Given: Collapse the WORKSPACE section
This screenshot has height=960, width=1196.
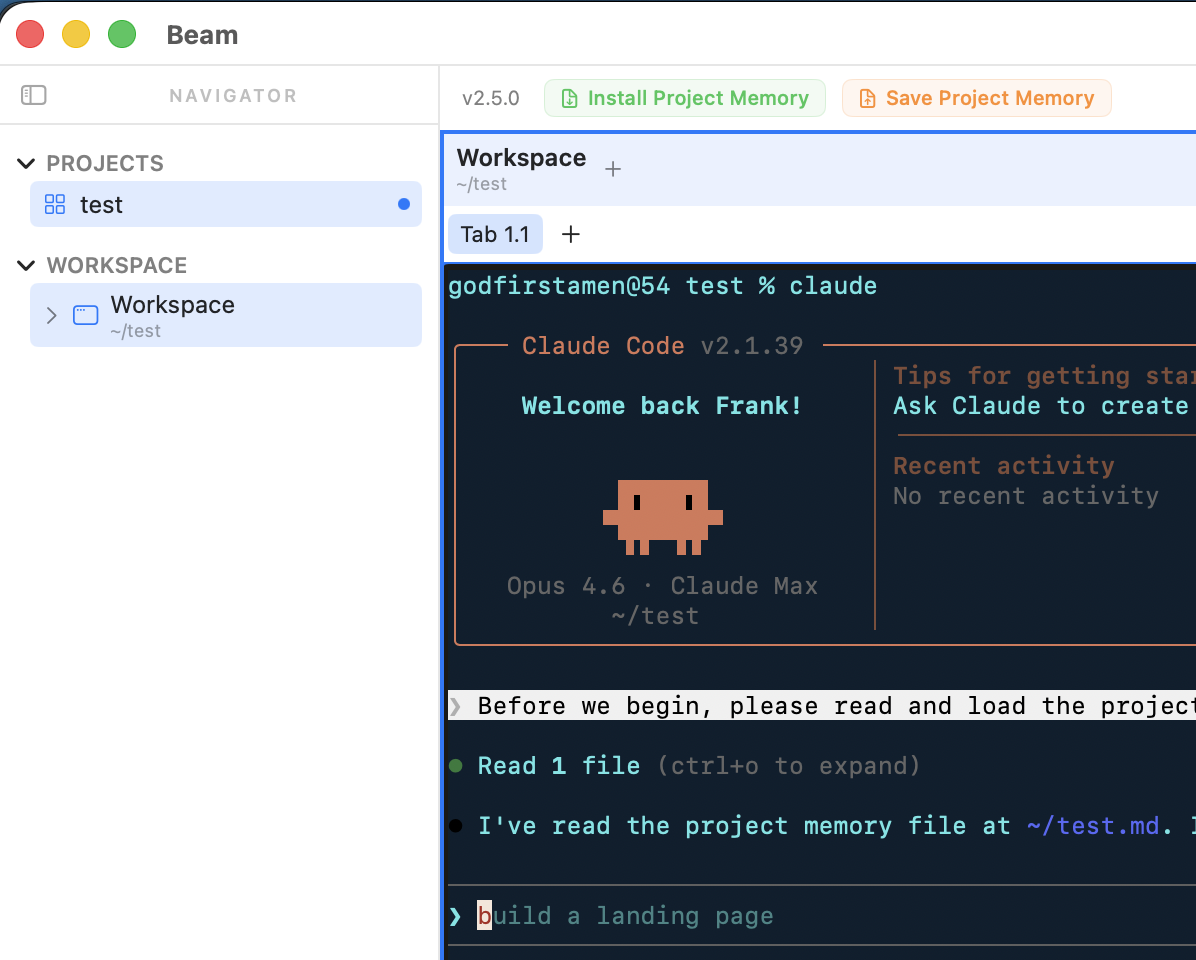Looking at the screenshot, I should (x=24, y=265).
